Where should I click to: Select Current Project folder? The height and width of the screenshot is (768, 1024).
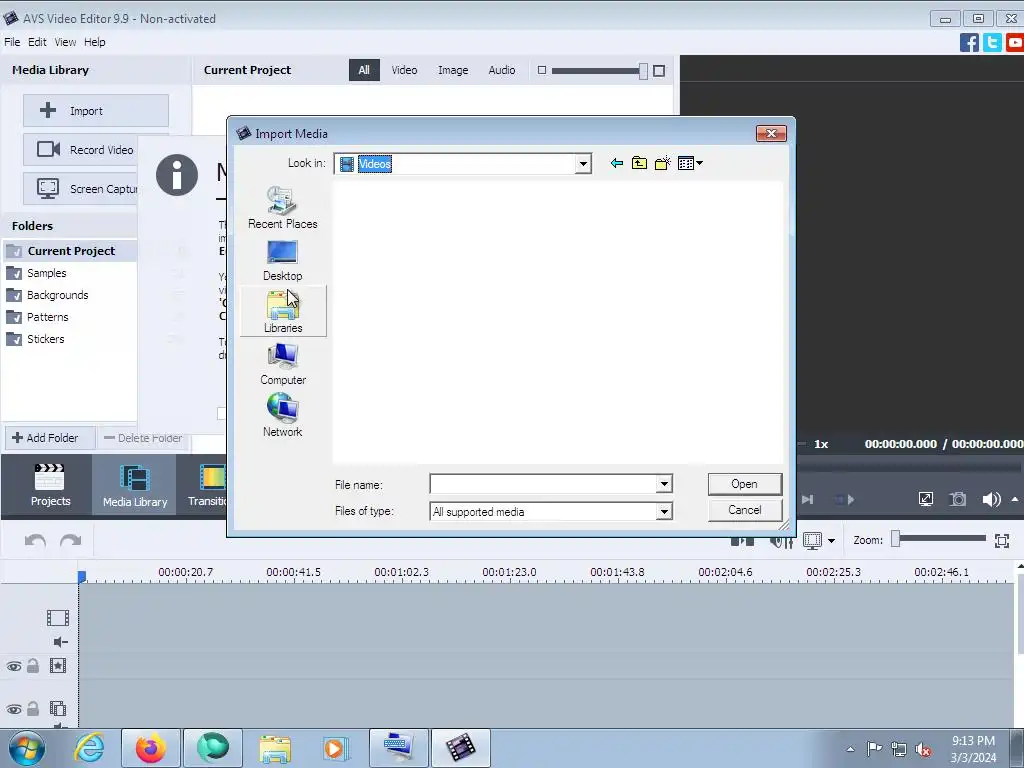pos(71,251)
